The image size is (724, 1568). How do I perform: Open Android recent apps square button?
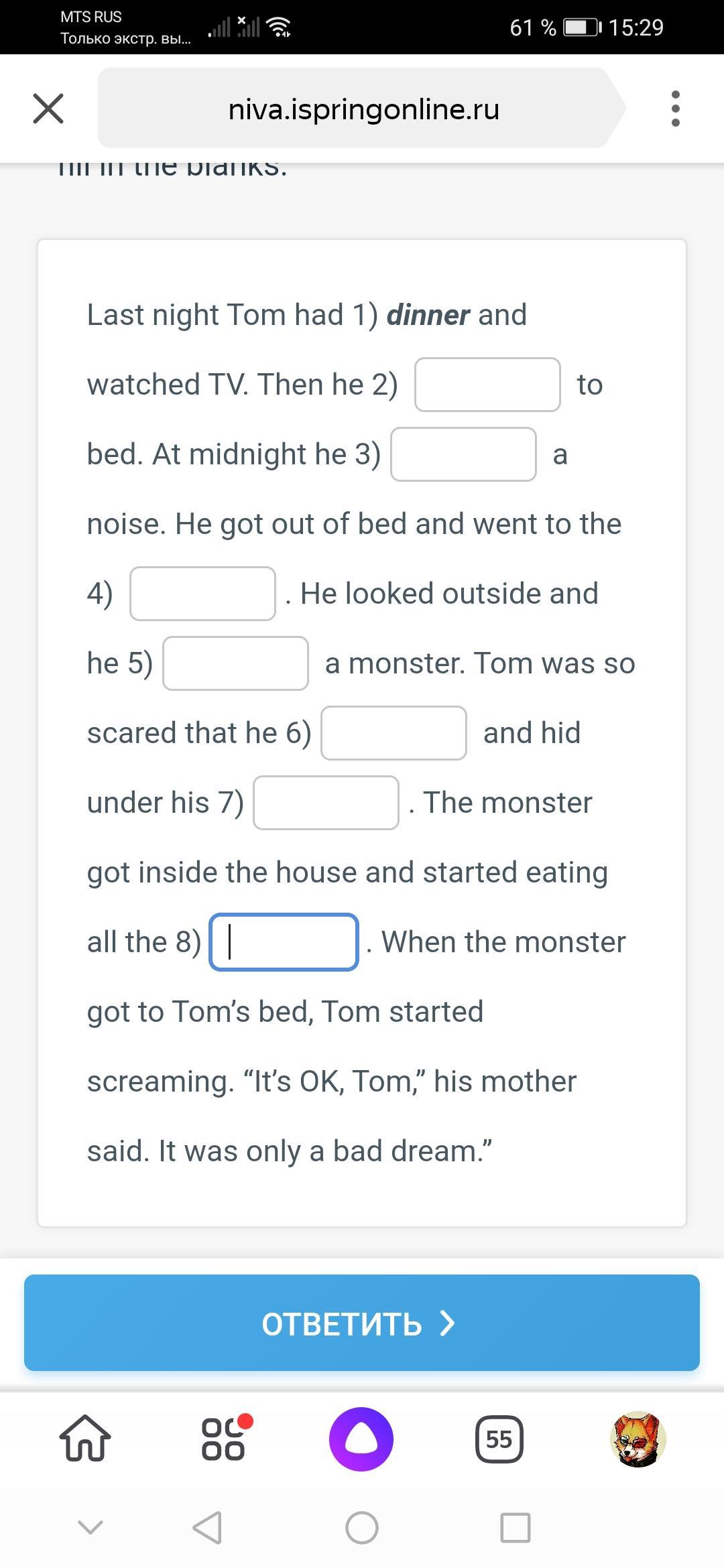pyautogui.click(x=515, y=1528)
